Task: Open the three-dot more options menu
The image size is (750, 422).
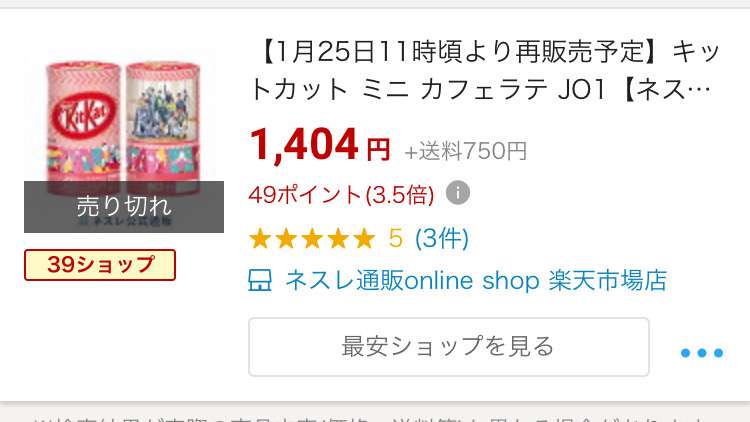Action: (x=702, y=353)
